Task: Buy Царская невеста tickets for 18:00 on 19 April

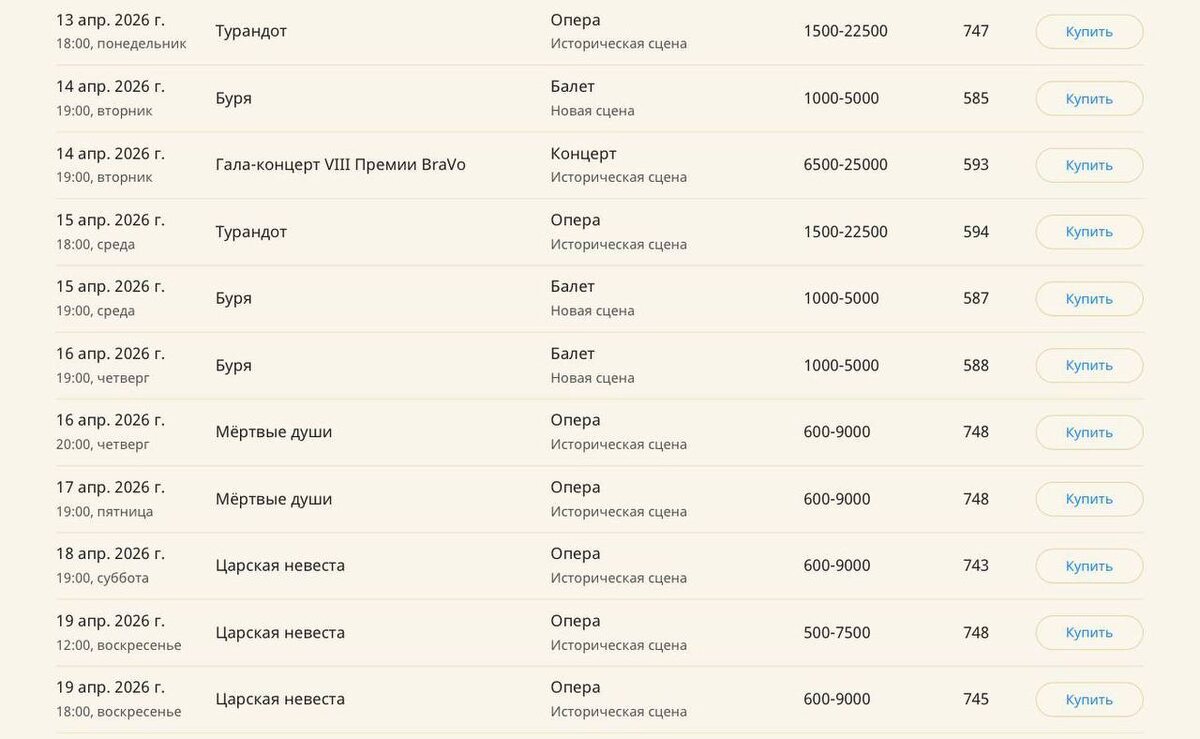Action: [x=1089, y=699]
